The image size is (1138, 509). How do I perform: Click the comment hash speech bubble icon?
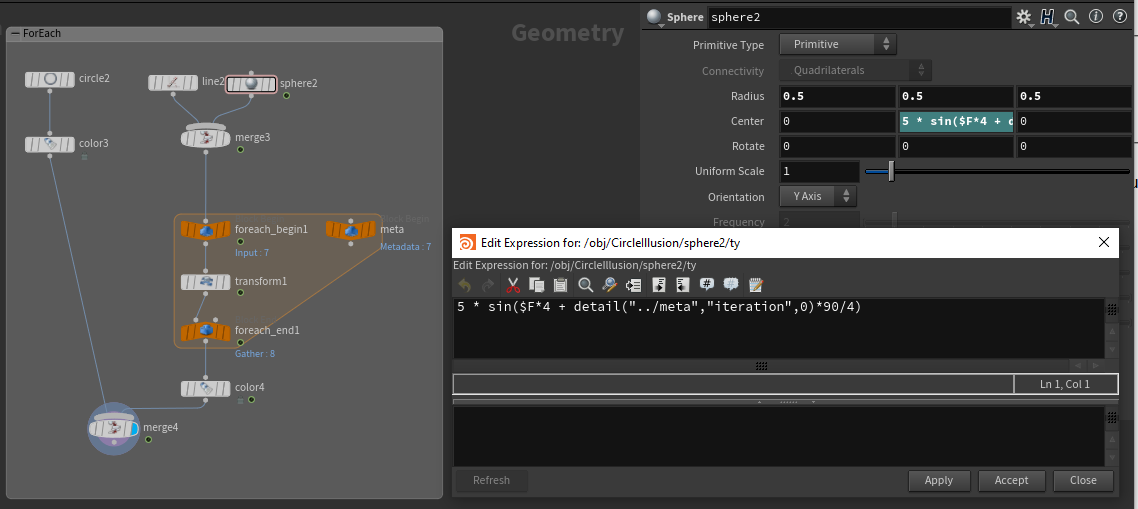(707, 285)
